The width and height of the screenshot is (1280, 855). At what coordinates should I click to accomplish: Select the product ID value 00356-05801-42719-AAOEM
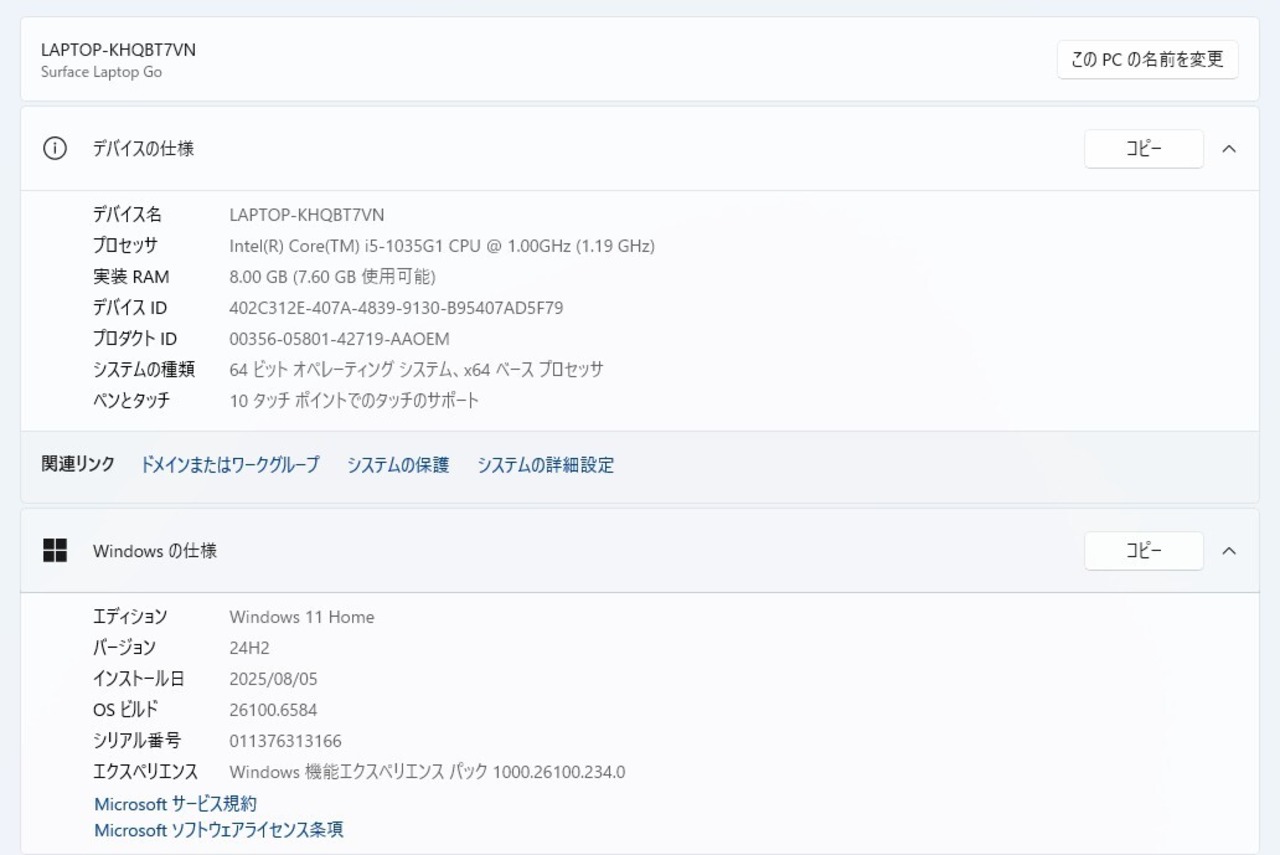point(339,338)
